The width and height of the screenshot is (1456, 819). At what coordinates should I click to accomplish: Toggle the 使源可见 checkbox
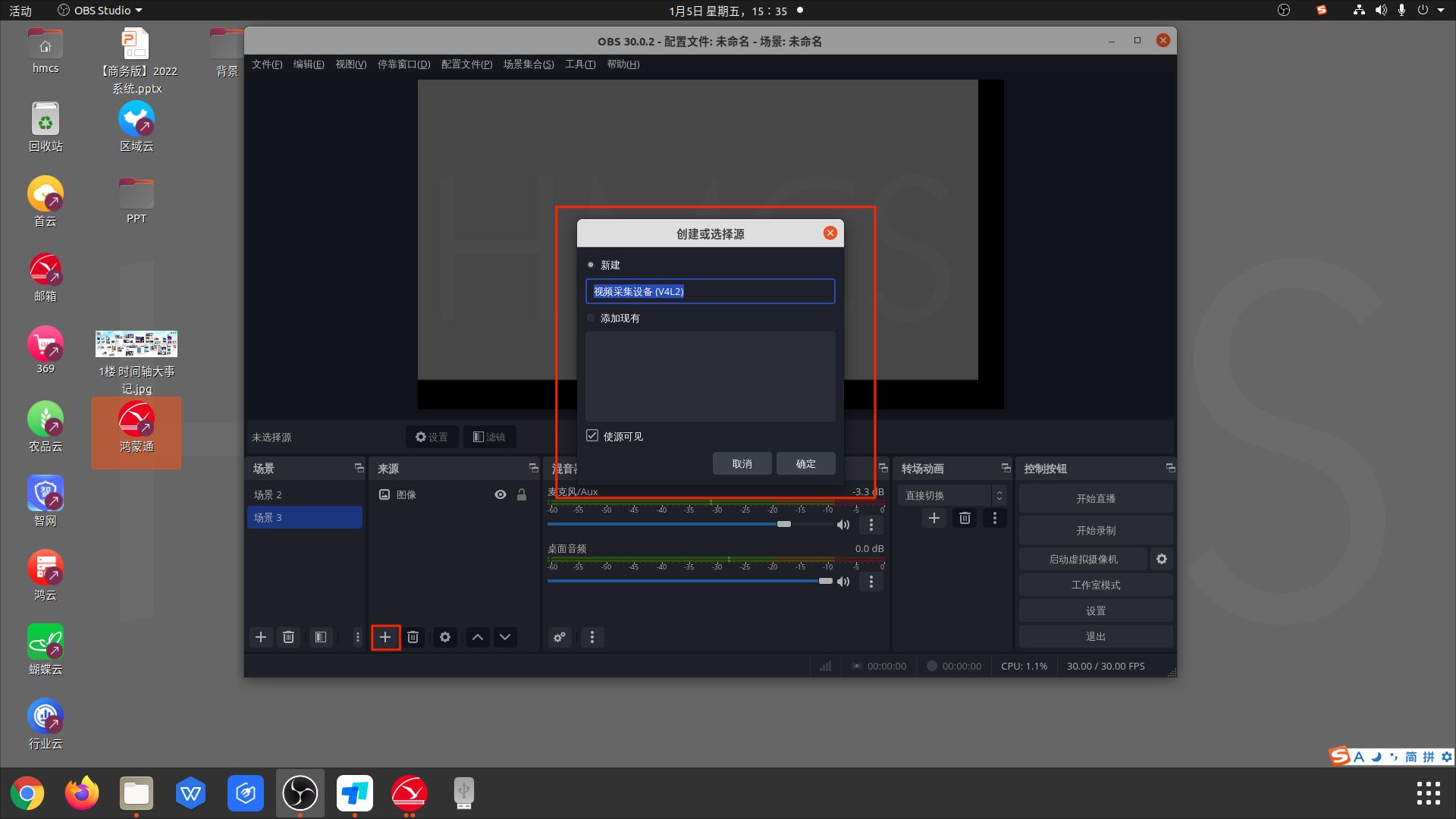click(592, 436)
